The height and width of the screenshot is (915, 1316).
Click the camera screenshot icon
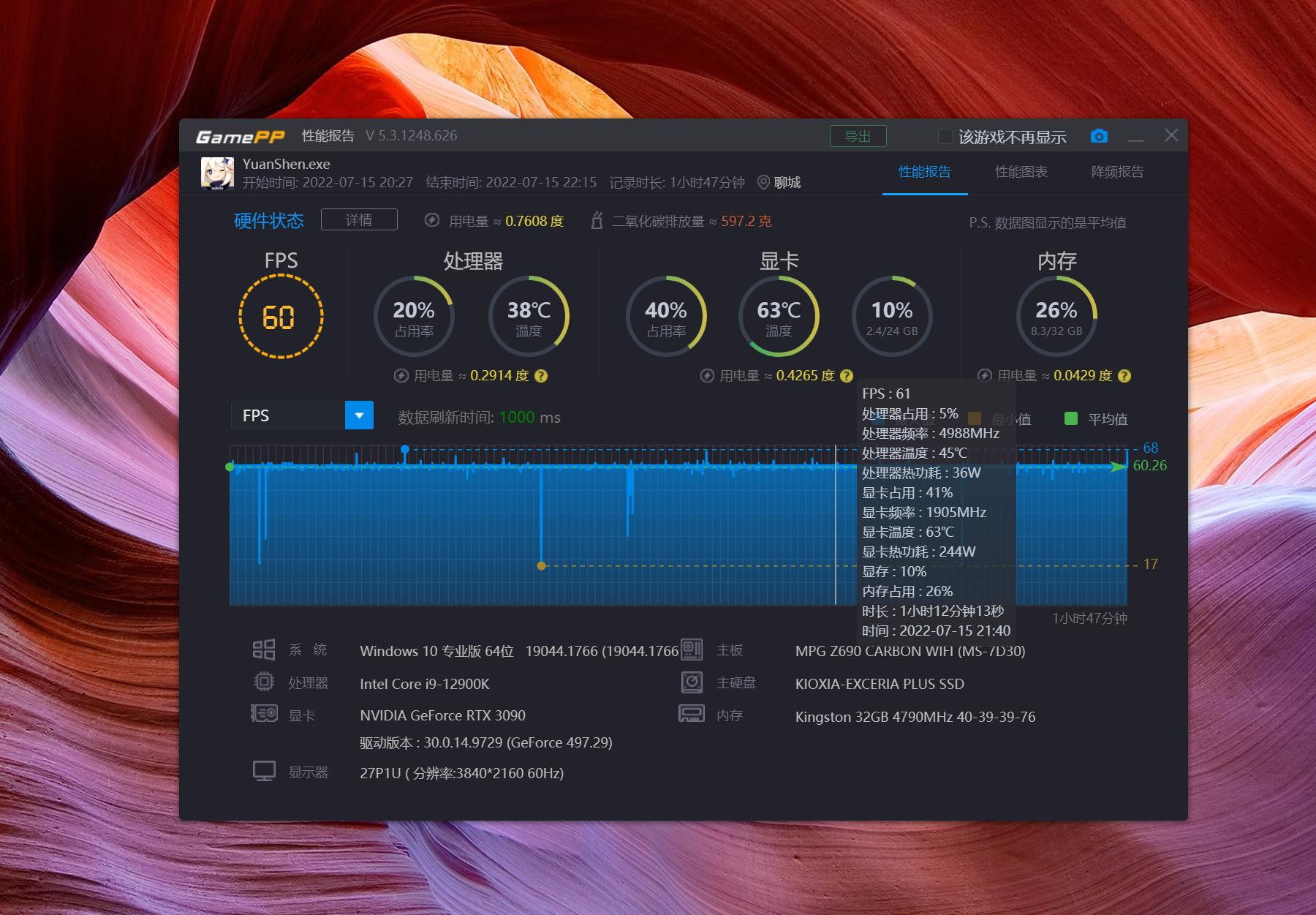tap(1098, 136)
